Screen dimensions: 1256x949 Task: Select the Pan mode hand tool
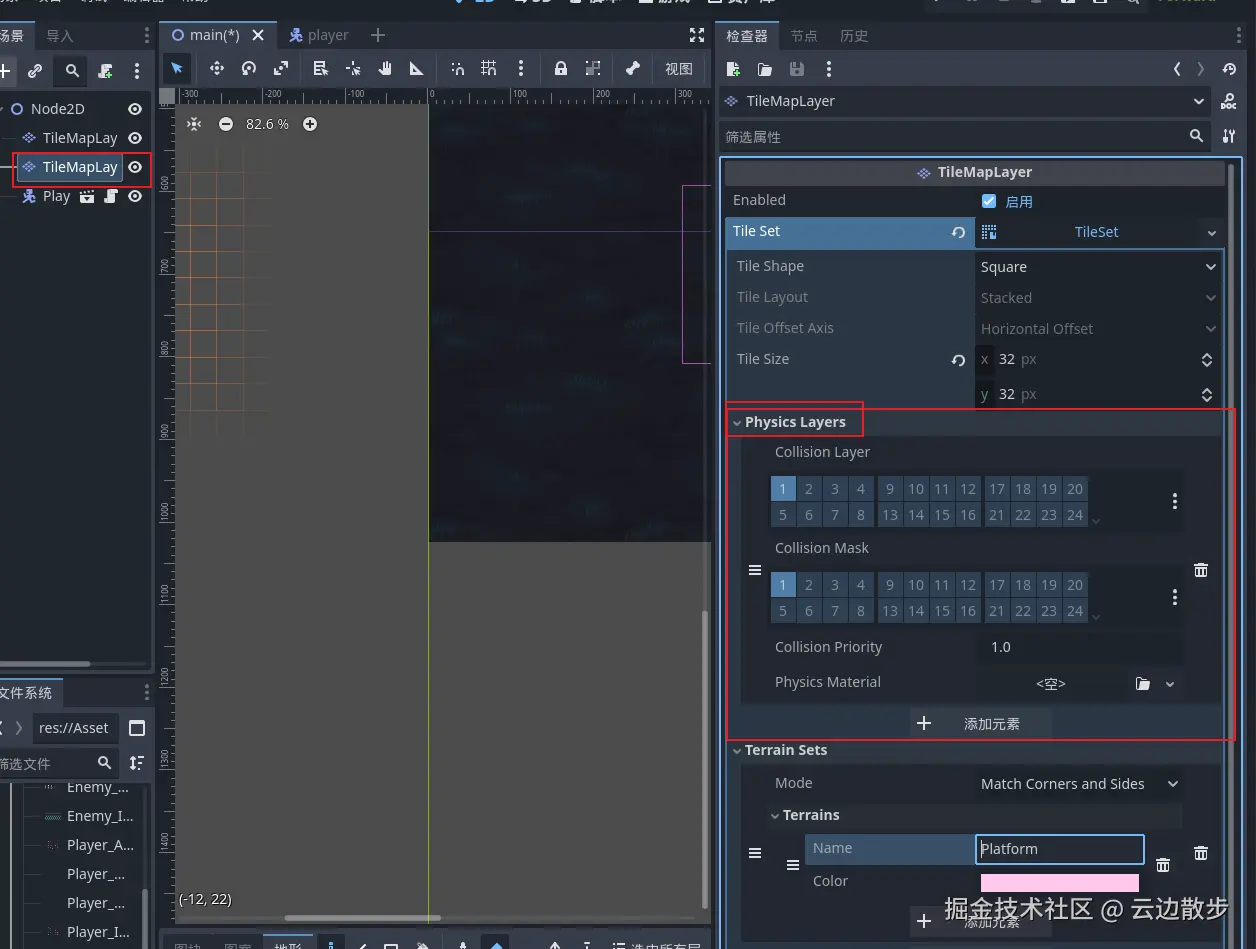pyautogui.click(x=385, y=68)
